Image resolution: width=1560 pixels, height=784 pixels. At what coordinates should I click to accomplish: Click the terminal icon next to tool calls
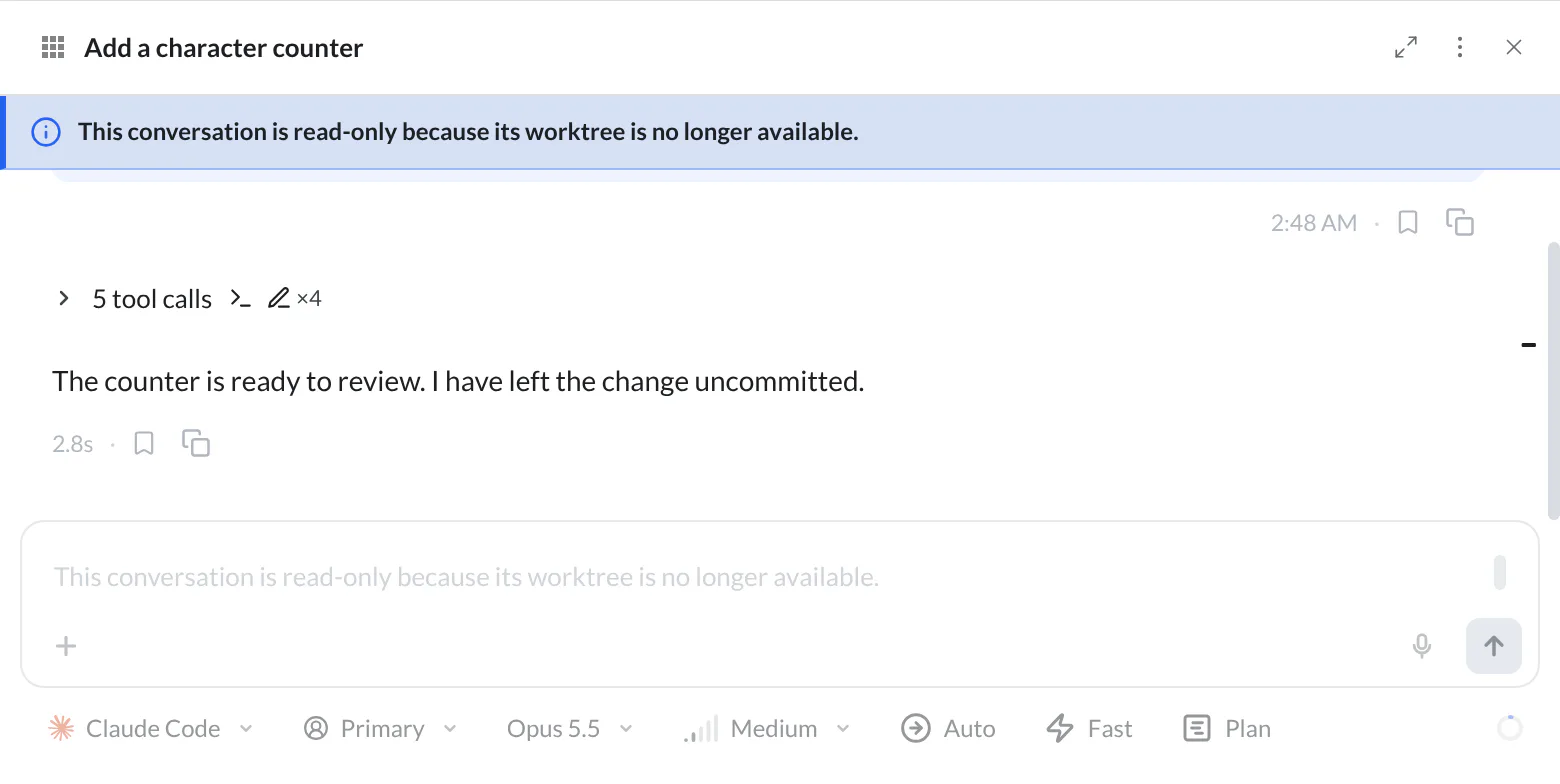coord(240,298)
